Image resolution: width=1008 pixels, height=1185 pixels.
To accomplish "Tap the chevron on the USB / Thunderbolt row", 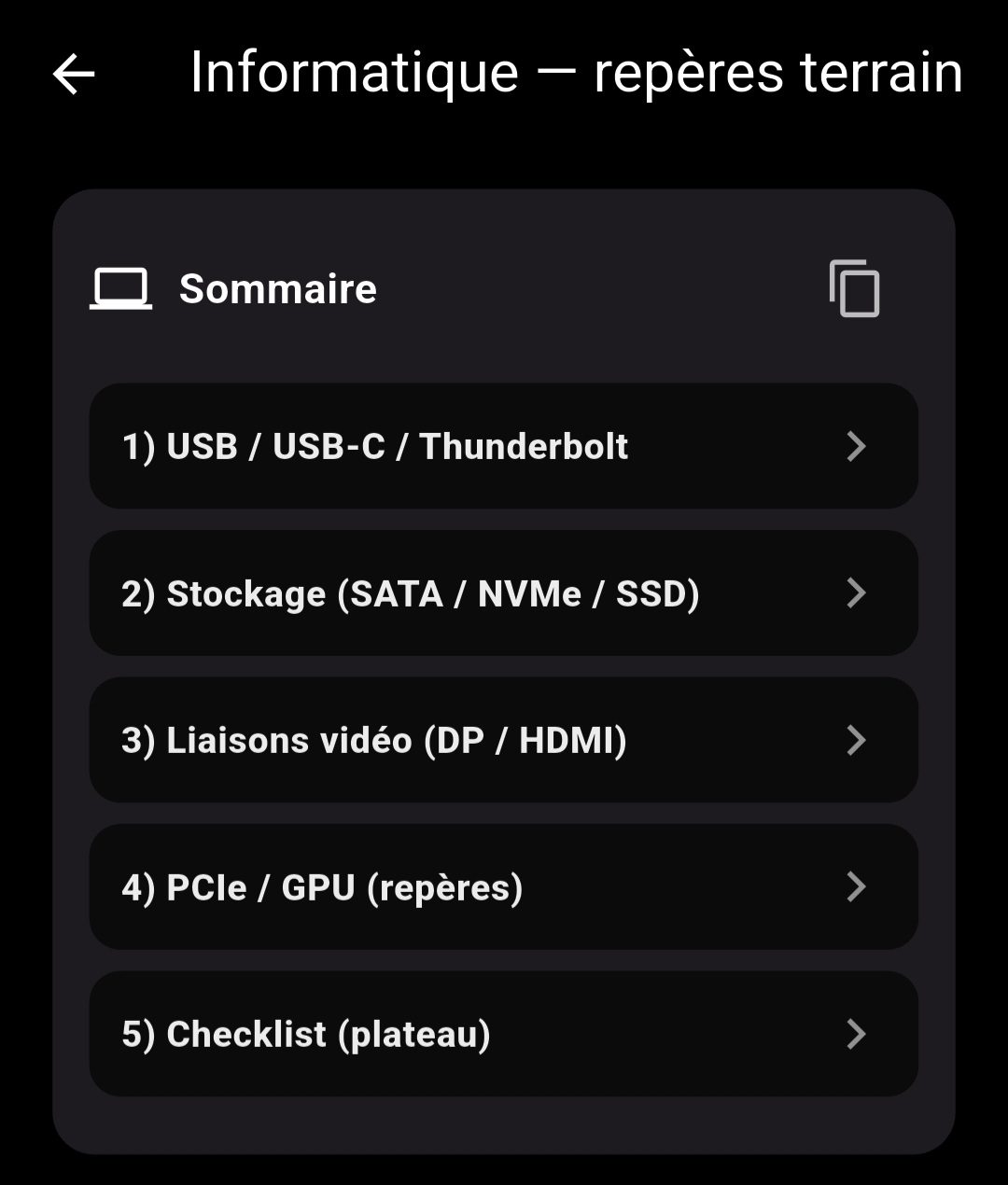I will [x=856, y=446].
